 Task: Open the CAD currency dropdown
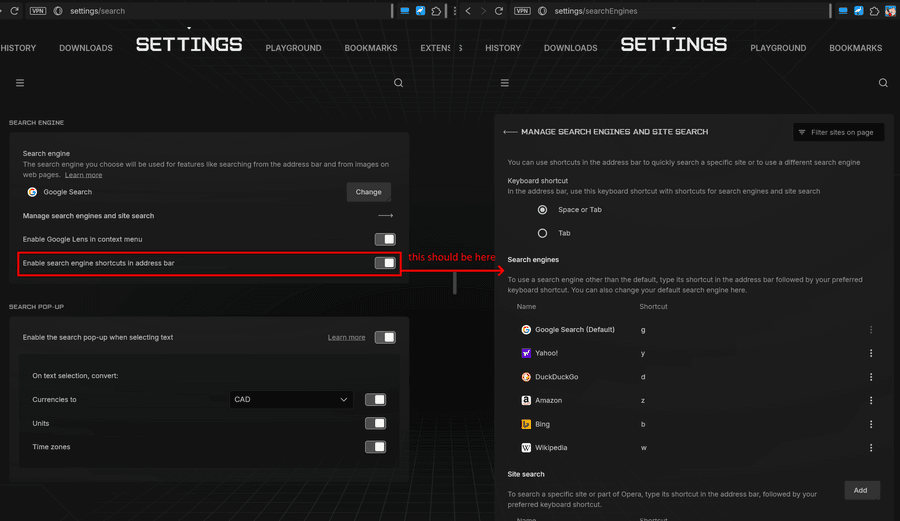(291, 399)
